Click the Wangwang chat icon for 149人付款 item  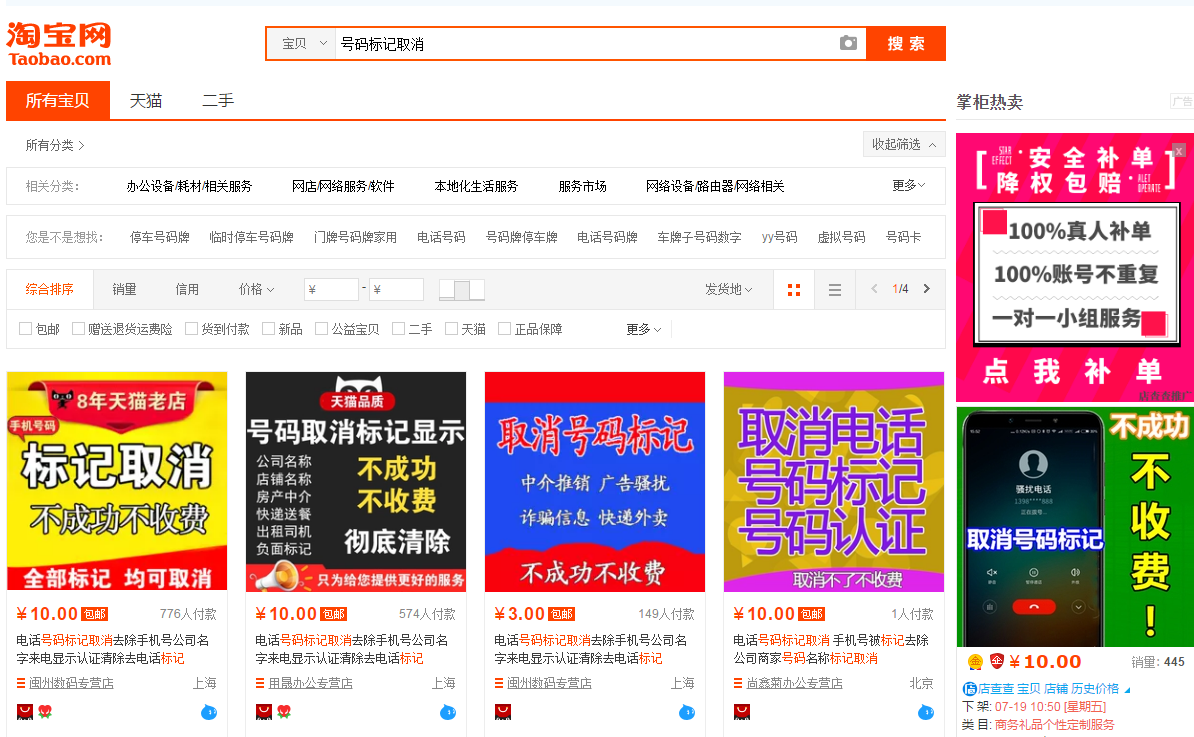687,712
